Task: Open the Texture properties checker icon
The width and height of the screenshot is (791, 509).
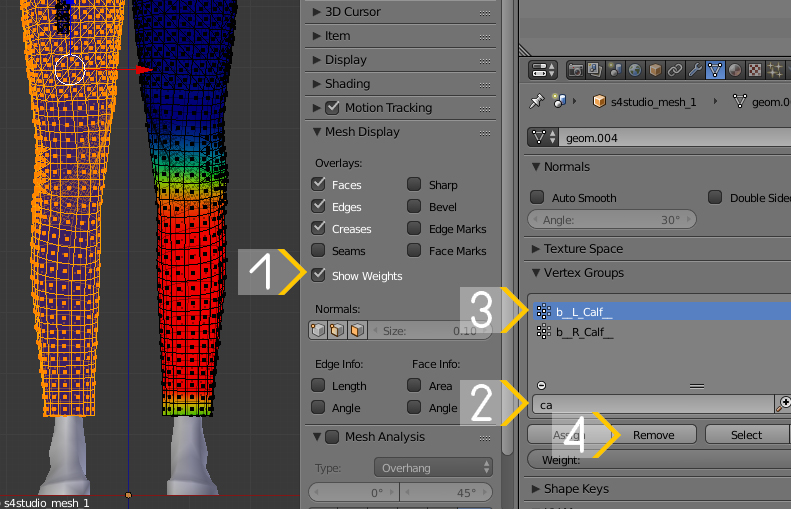Action: (x=755, y=70)
